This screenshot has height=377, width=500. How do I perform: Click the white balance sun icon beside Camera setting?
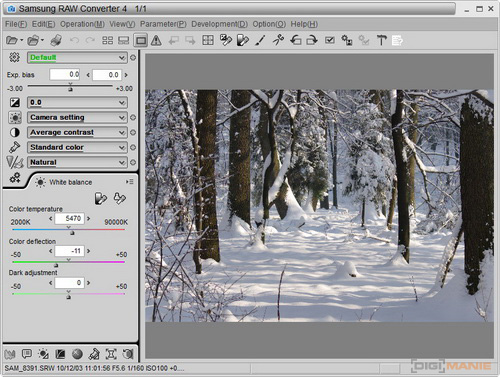click(x=15, y=117)
